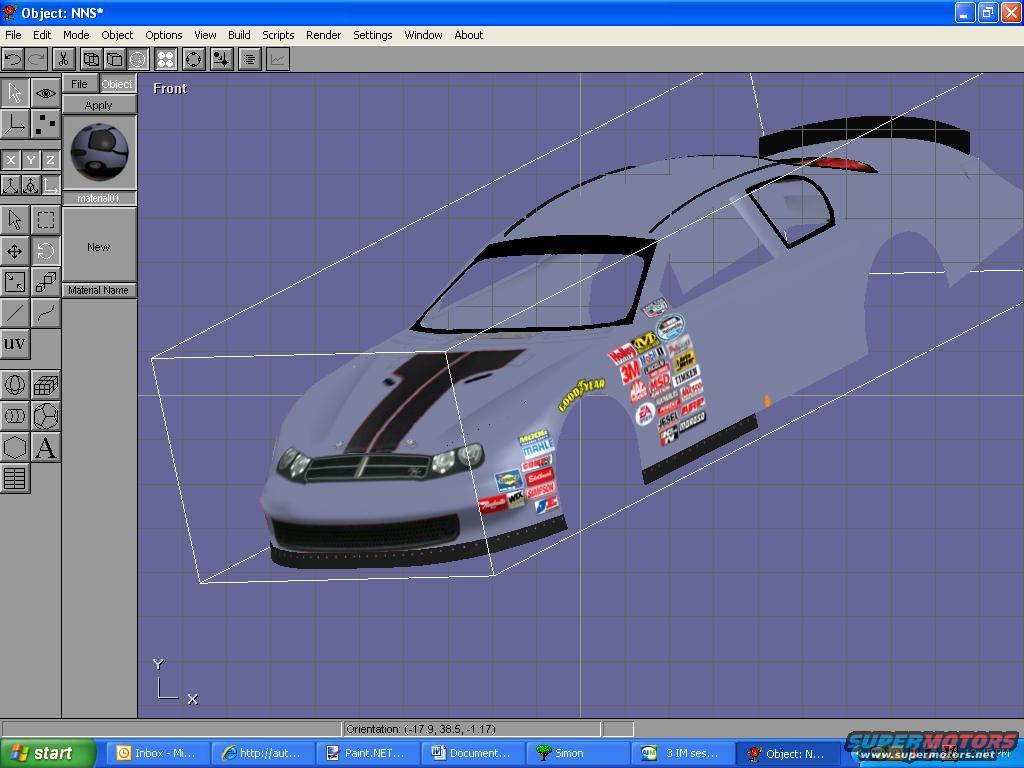Toggle the eye view mode button
Screen dimensions: 1024x768
46,93
